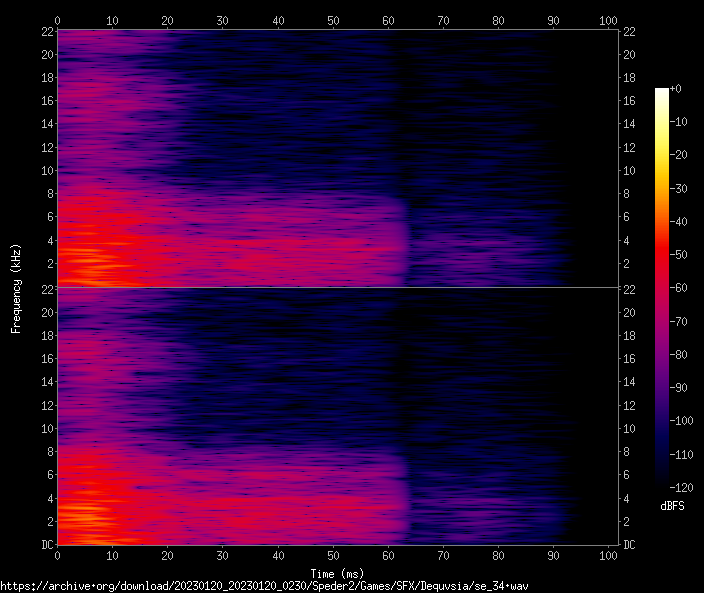Pick the orange -30 region of the color scale

[x=662, y=188]
